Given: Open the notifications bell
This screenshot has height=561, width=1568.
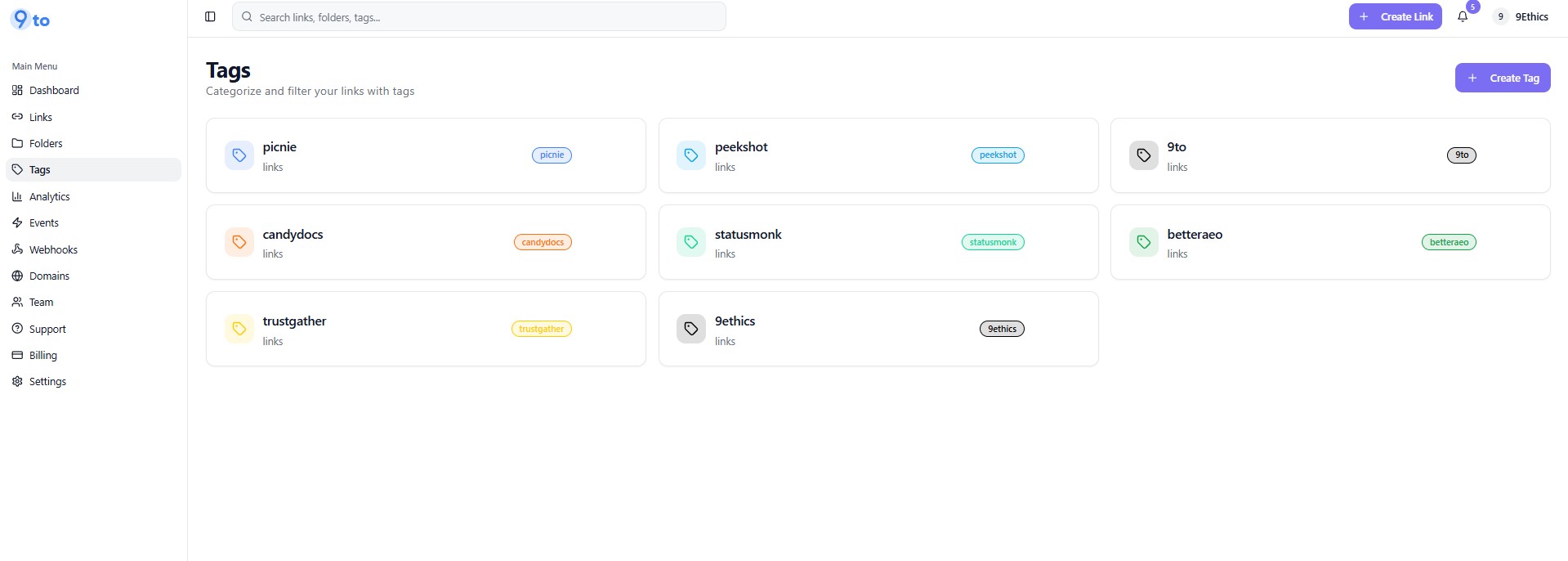Looking at the screenshot, I should coord(1463,16).
